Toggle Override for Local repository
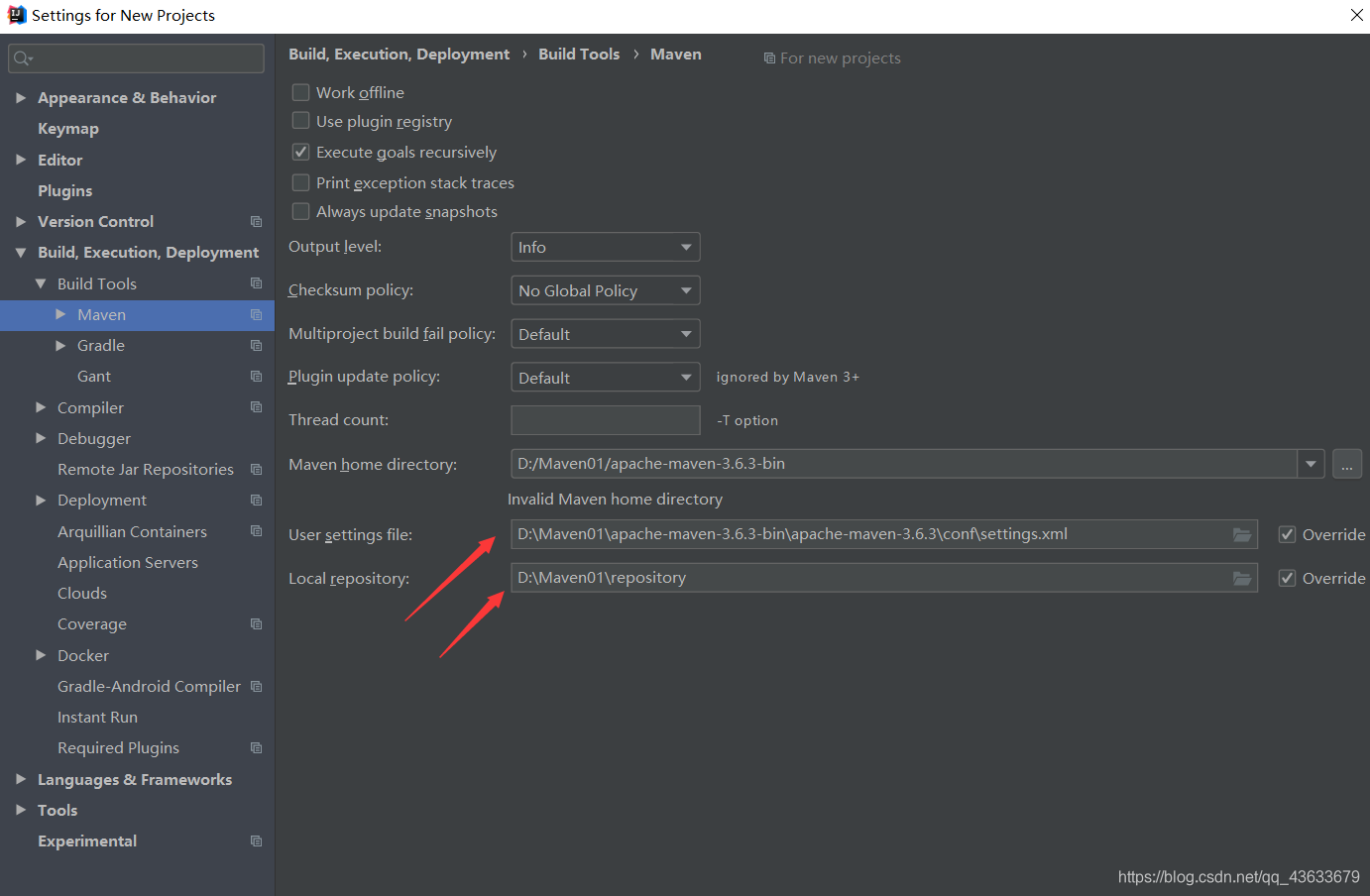 (x=1287, y=578)
